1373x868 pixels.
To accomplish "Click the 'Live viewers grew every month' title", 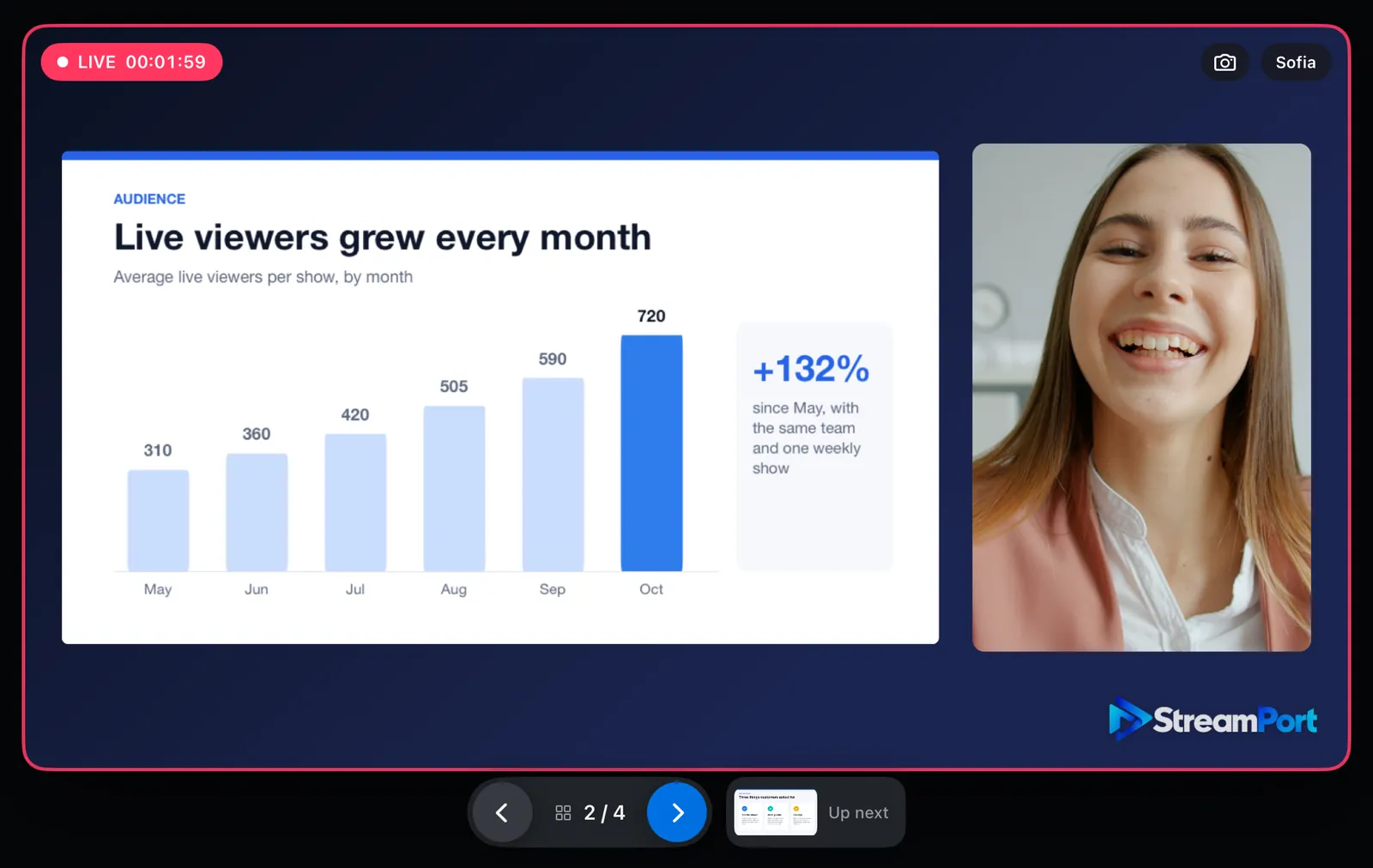I will [383, 238].
